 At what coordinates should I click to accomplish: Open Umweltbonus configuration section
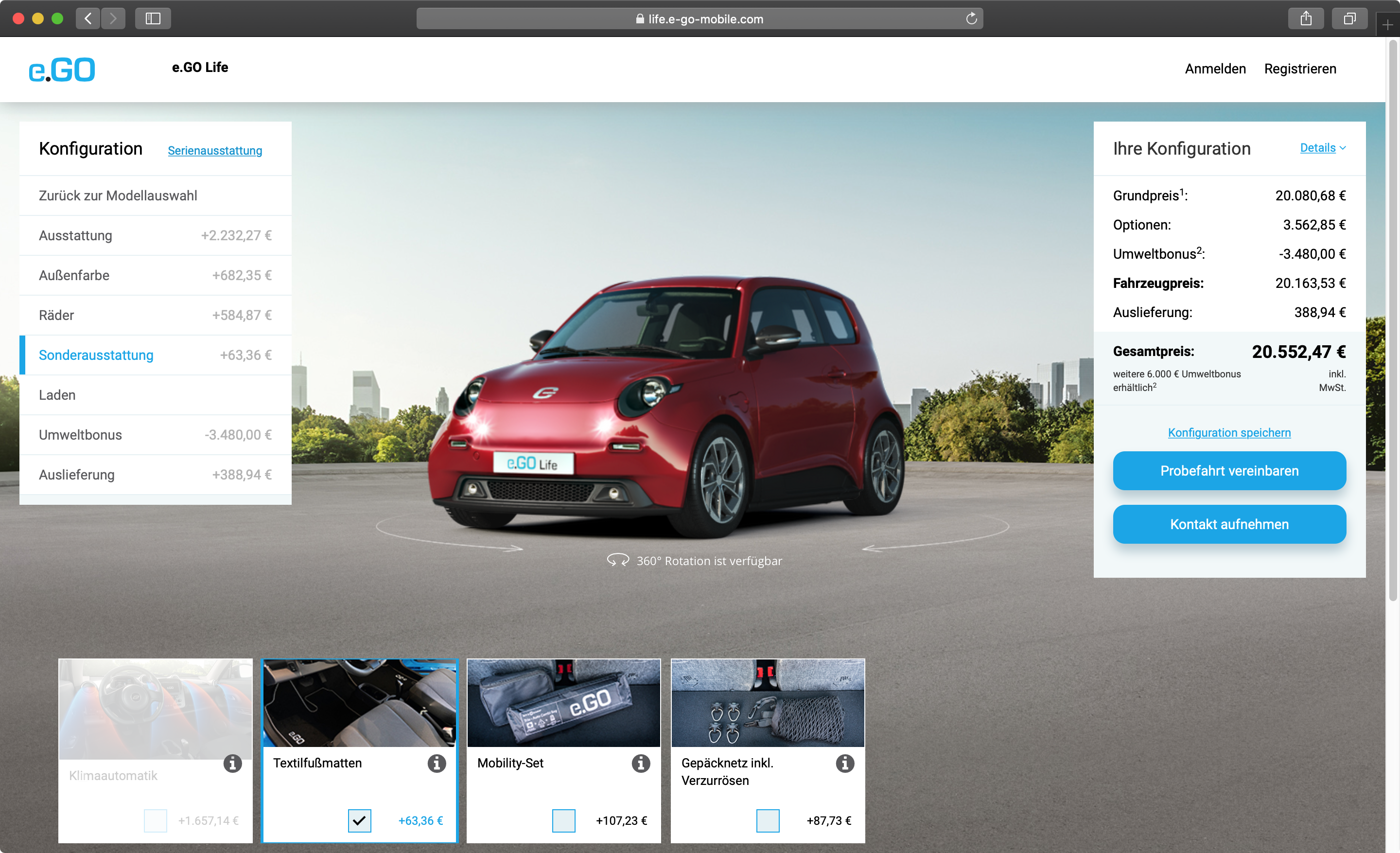pos(155,435)
